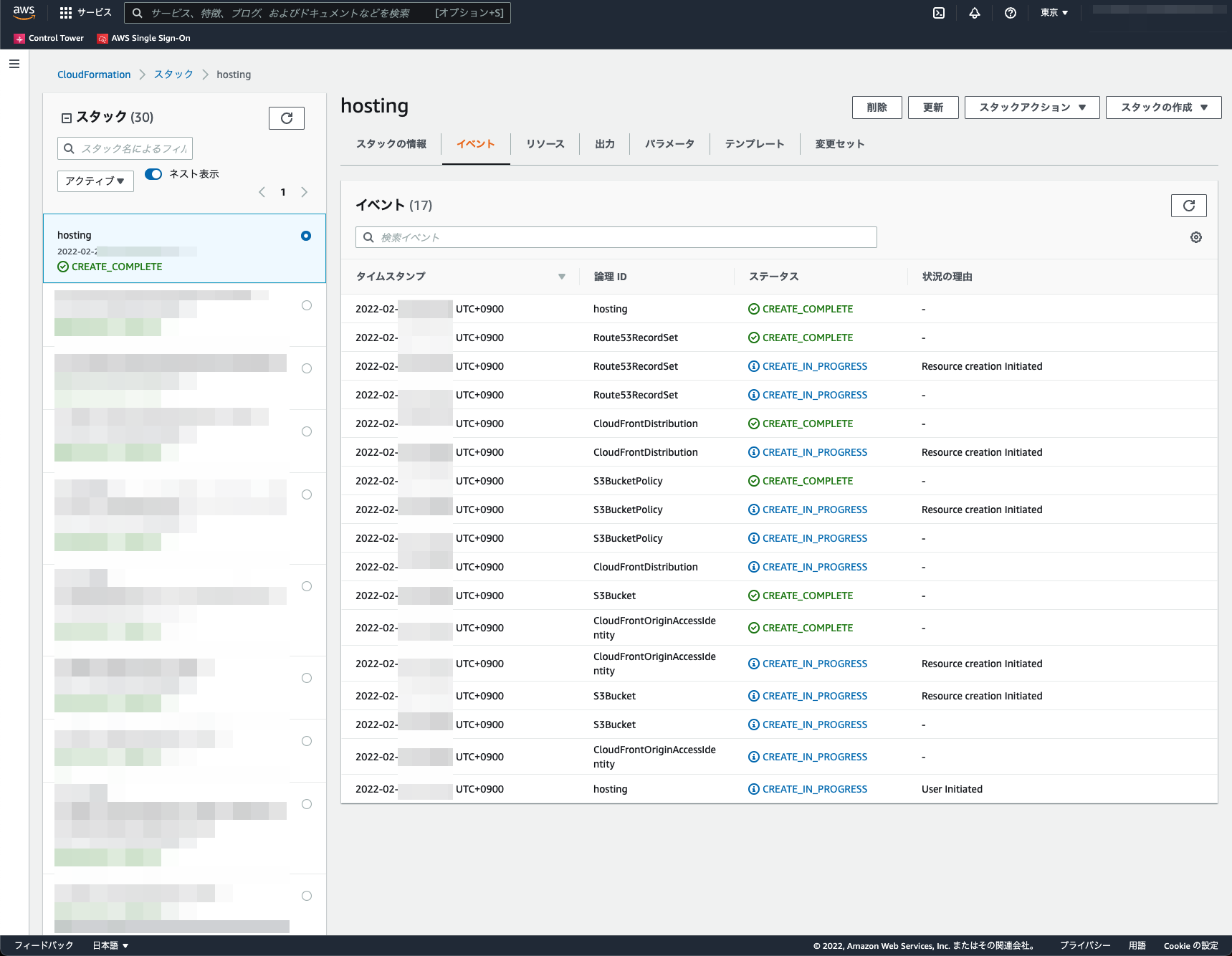This screenshot has width=1232, height=956.
Task: Open the アクティブ filter dropdown
Action: 95,181
